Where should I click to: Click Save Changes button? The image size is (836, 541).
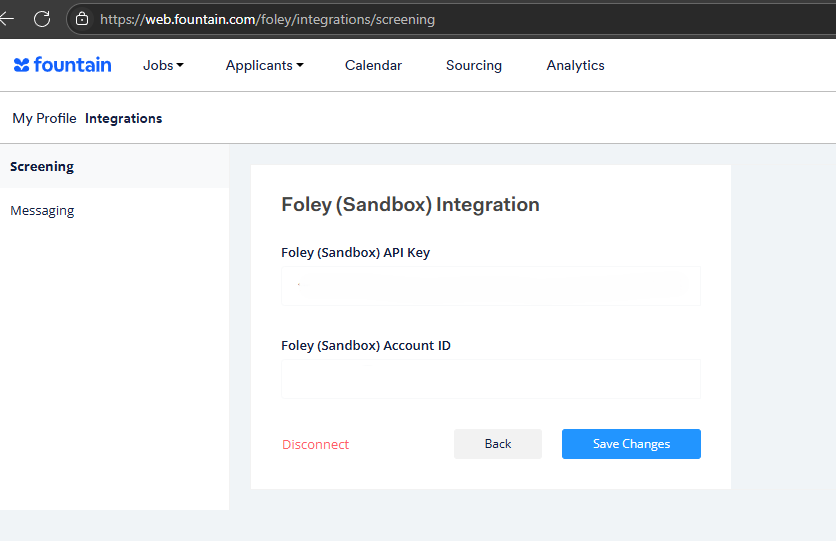pyautogui.click(x=631, y=444)
